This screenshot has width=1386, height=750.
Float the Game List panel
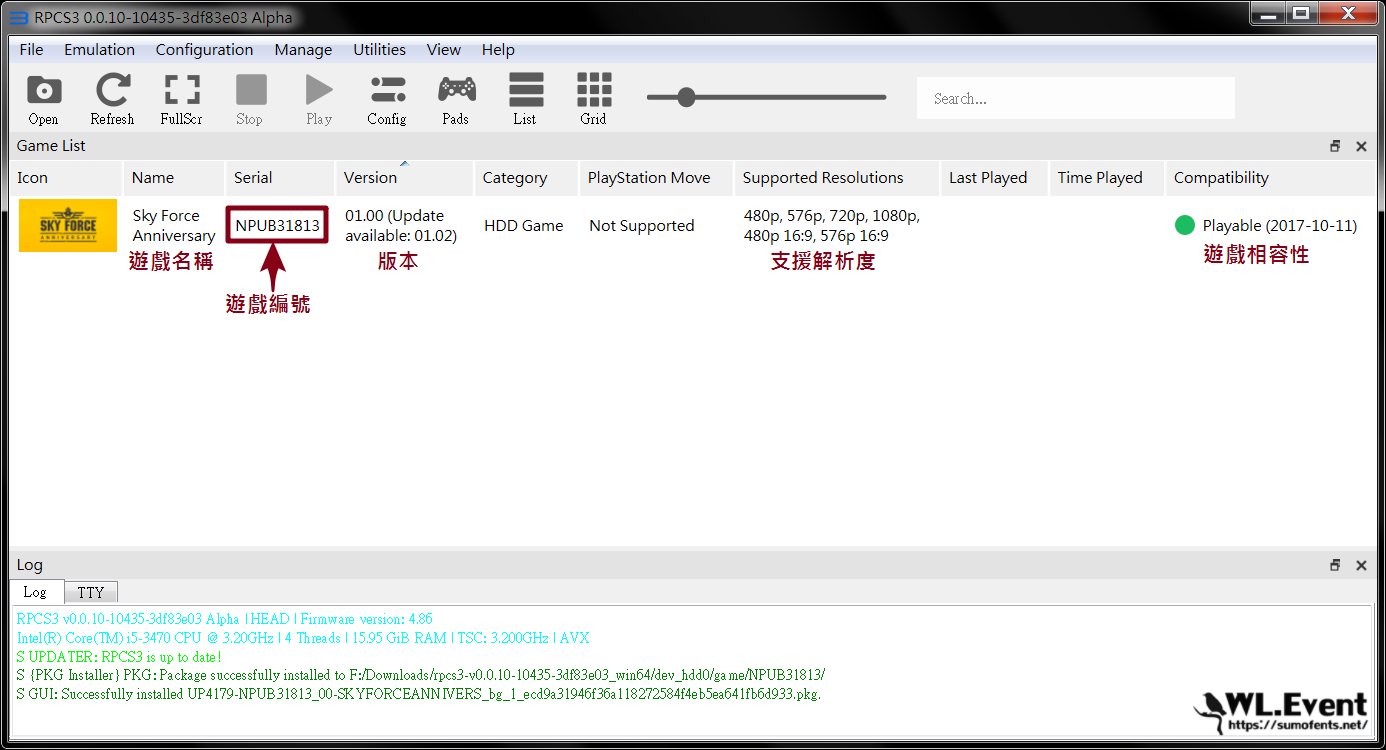(x=1335, y=146)
